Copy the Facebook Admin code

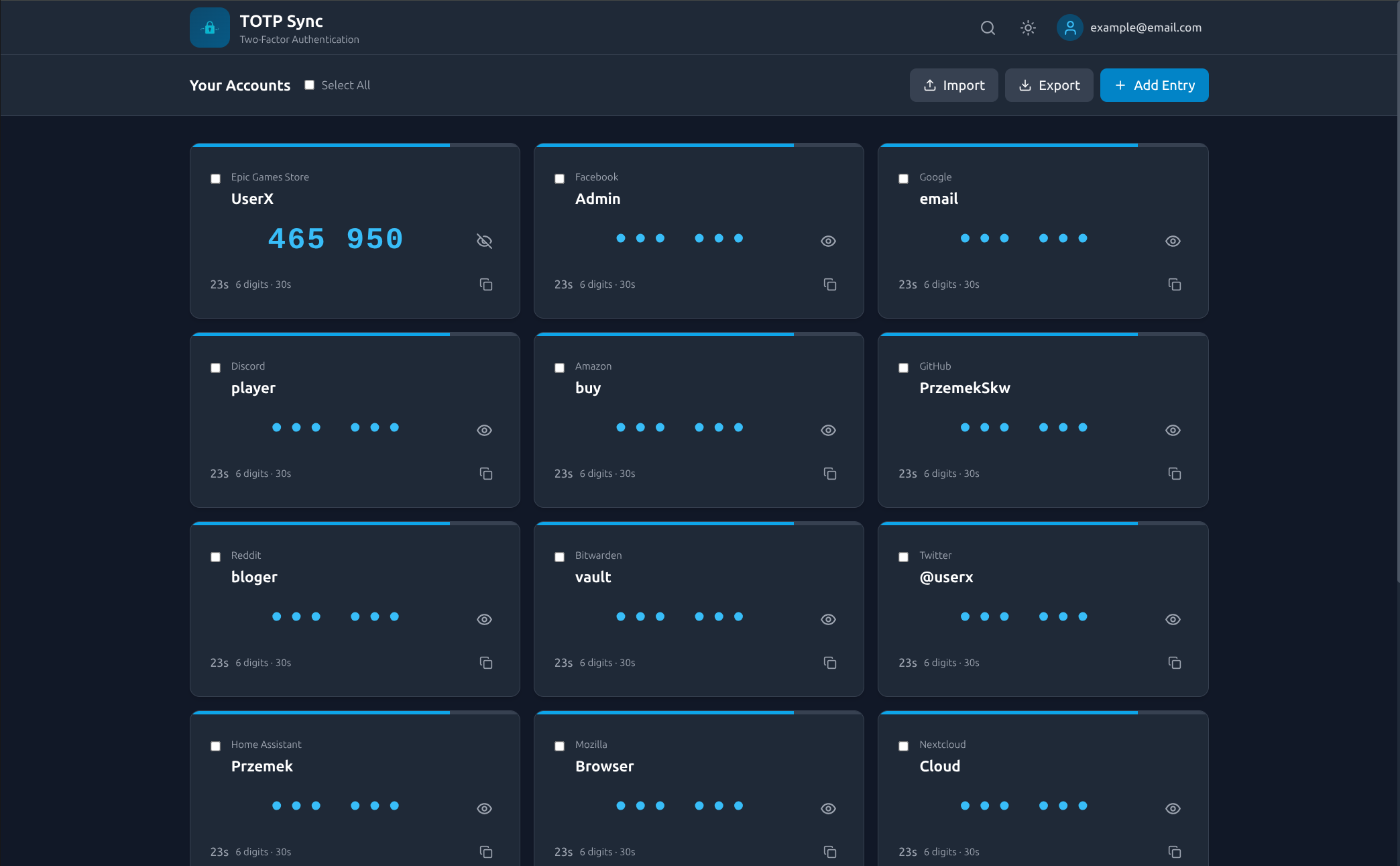(x=830, y=284)
